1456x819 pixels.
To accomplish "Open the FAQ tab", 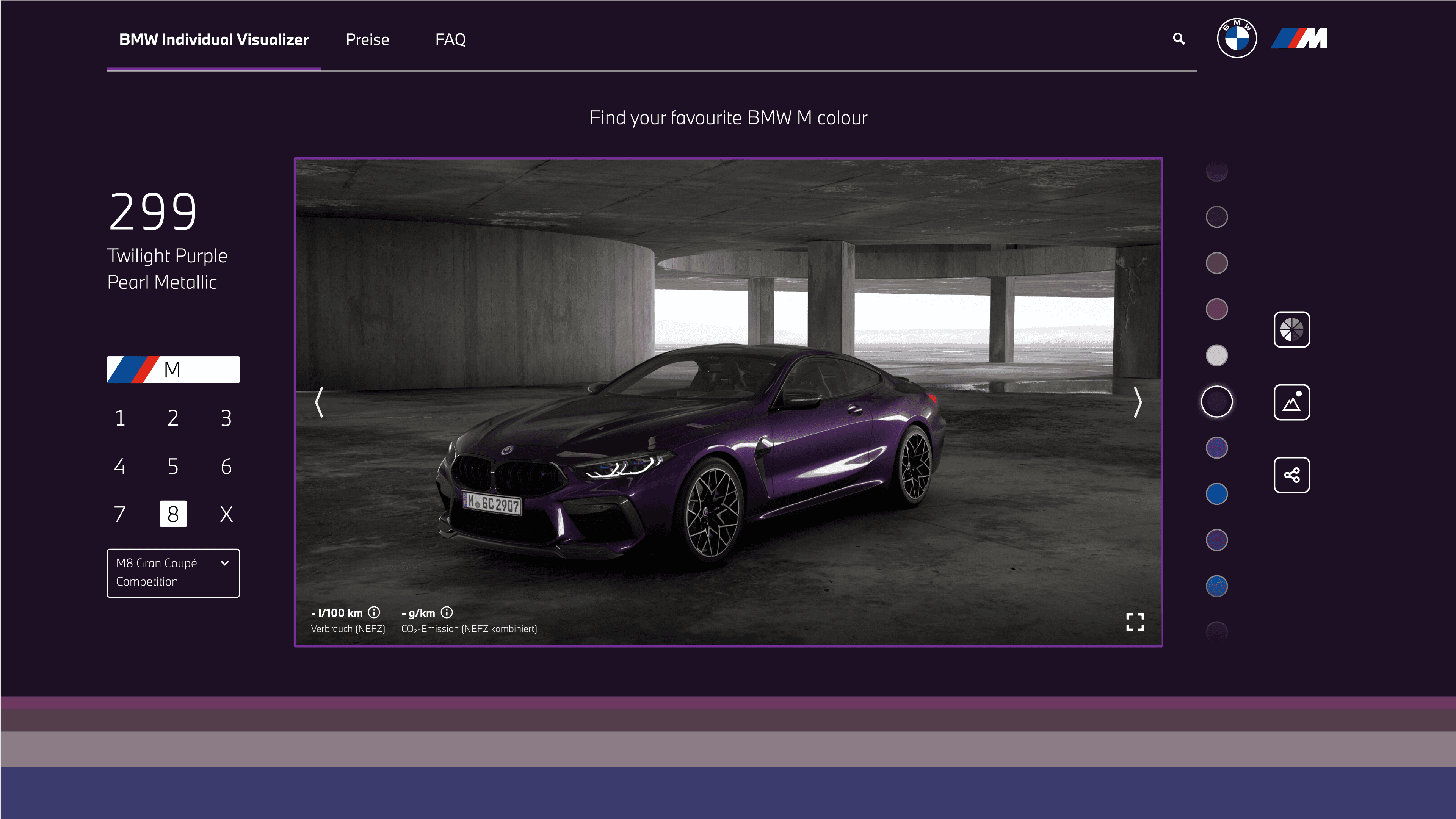I will point(450,39).
